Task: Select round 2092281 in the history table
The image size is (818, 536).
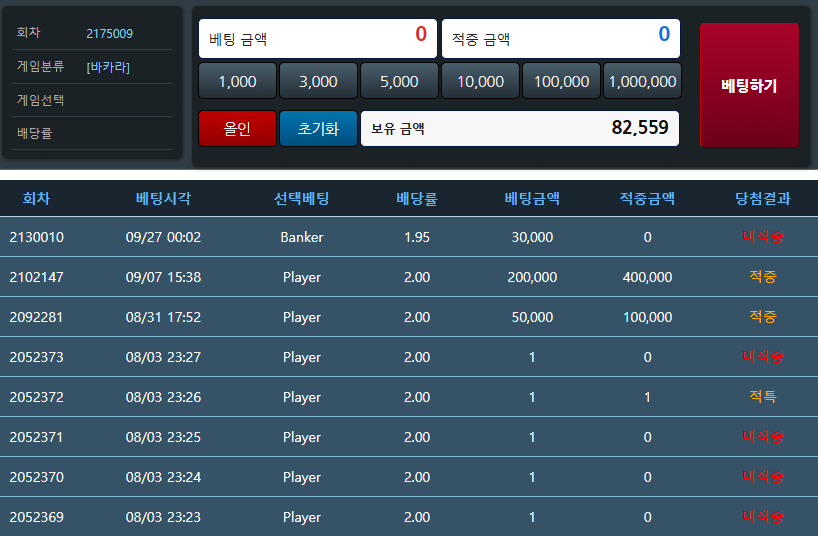Action: 37,317
